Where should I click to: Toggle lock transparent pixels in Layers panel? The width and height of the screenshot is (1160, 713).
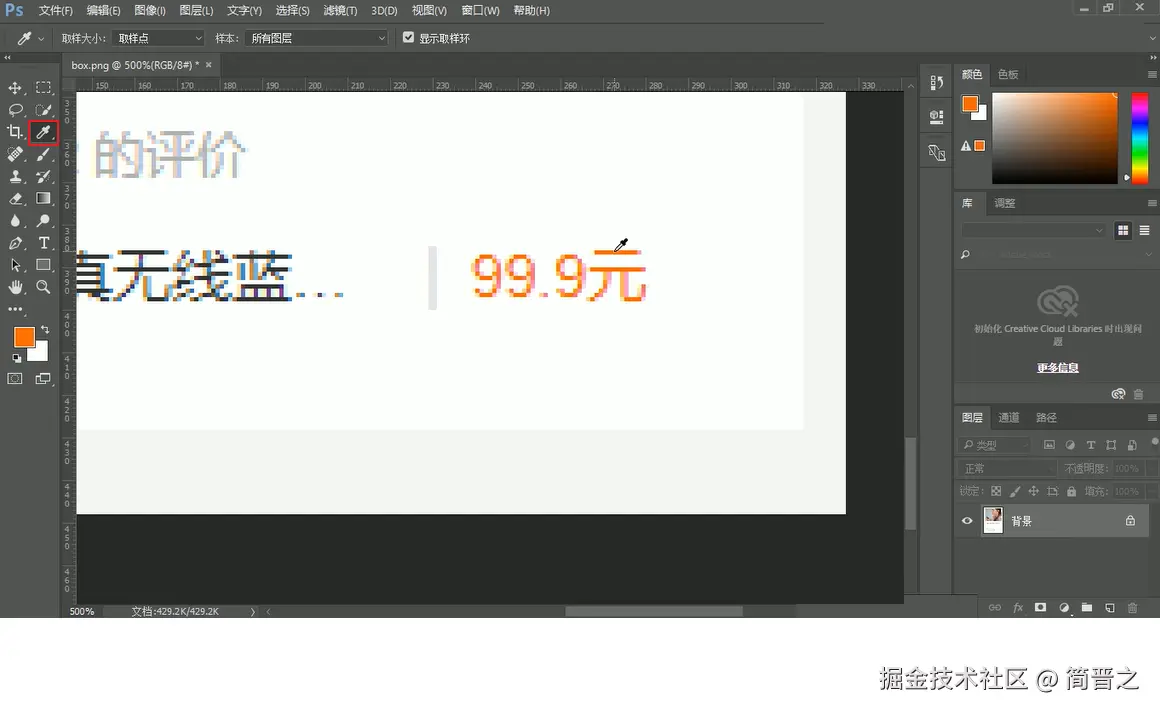point(994,490)
